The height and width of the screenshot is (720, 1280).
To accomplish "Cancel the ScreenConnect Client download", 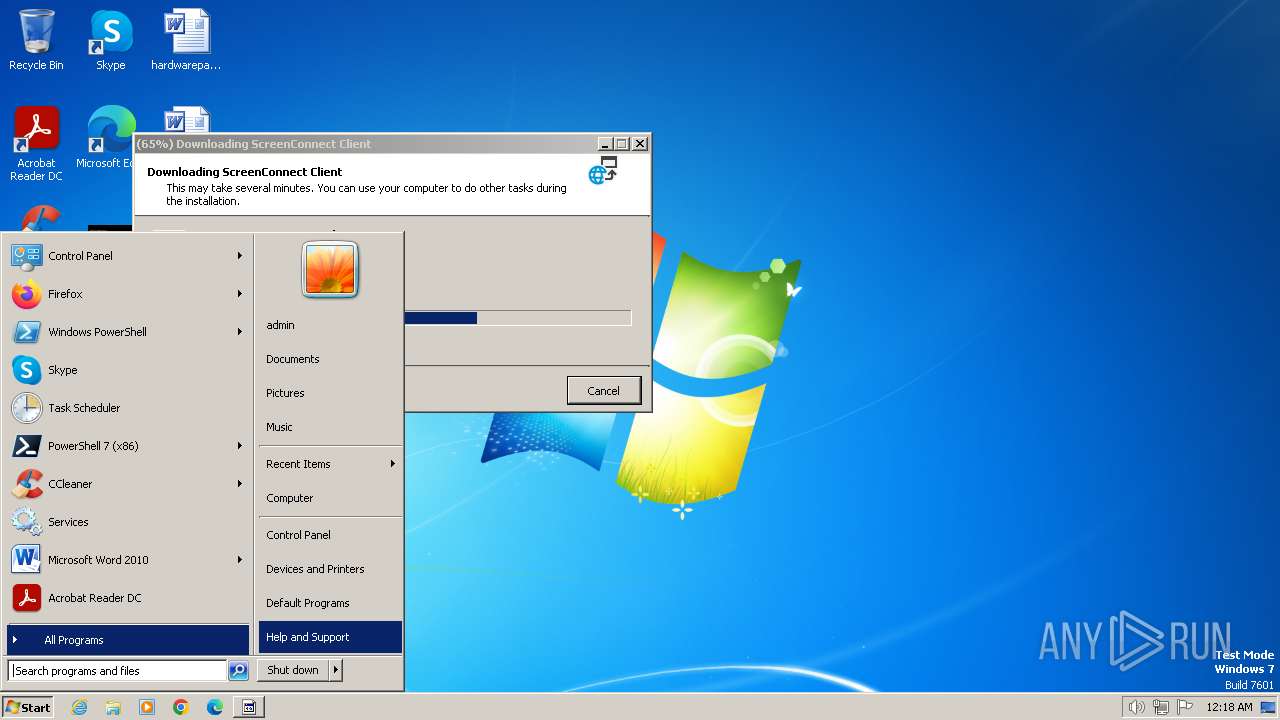I will (603, 391).
